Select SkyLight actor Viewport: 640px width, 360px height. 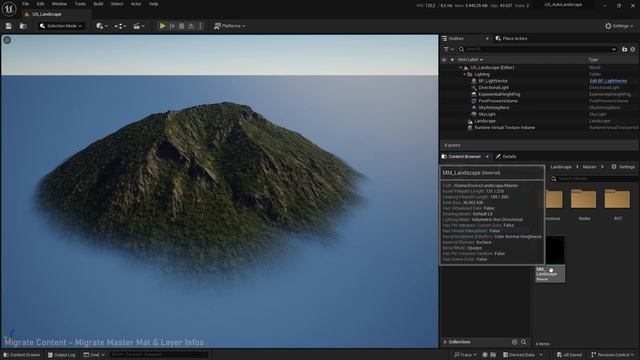pos(487,114)
